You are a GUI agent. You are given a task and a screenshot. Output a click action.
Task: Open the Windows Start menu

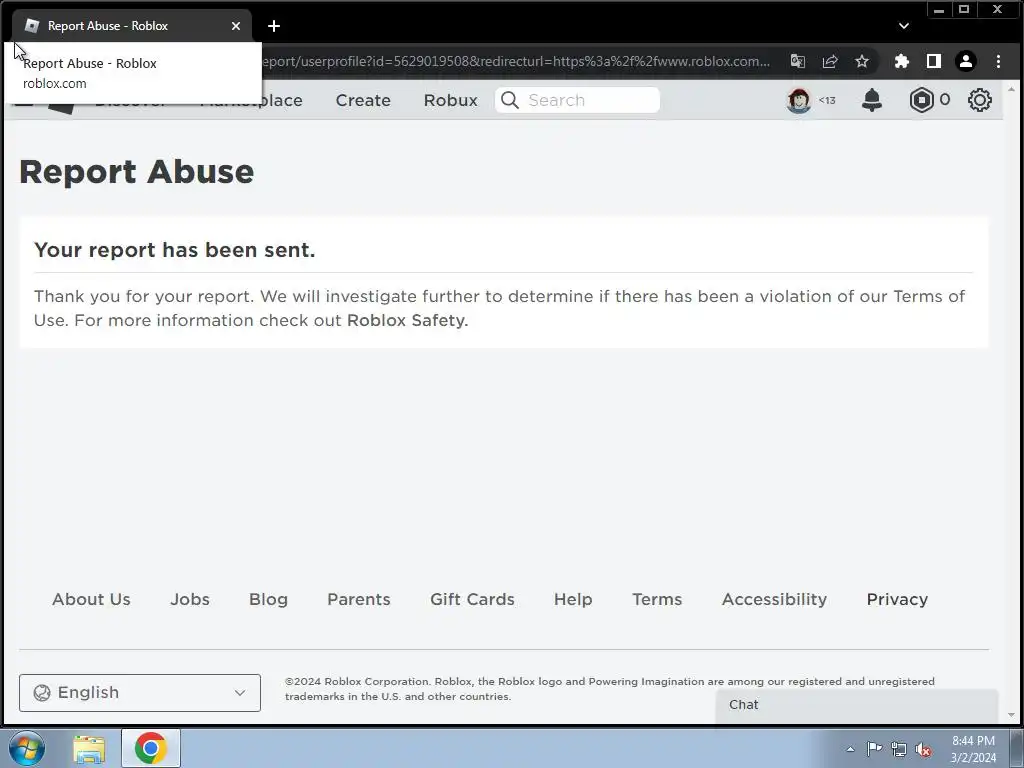[27, 748]
